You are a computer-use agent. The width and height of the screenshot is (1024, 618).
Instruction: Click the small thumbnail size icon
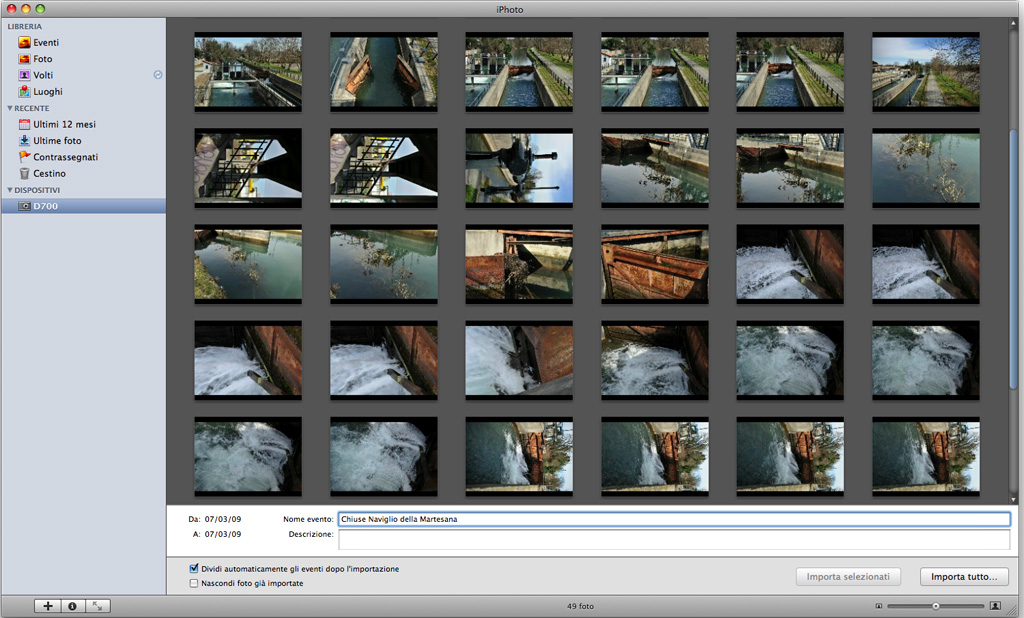pos(879,606)
